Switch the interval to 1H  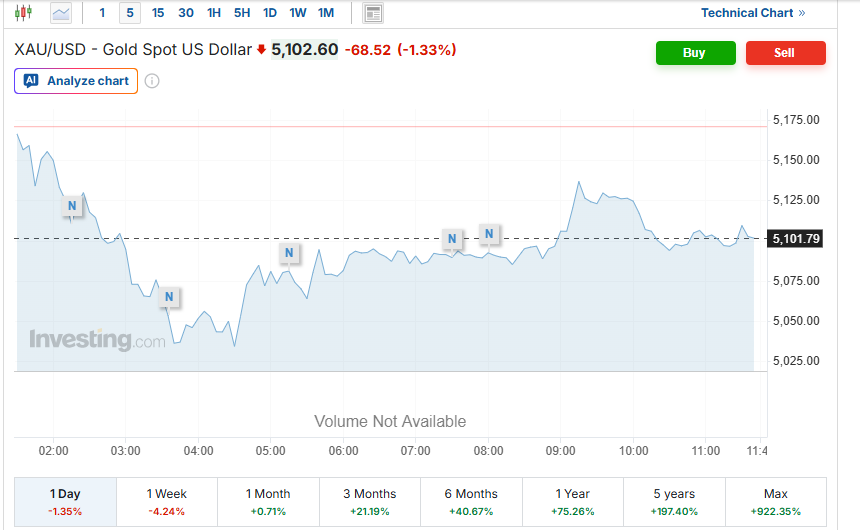click(214, 13)
